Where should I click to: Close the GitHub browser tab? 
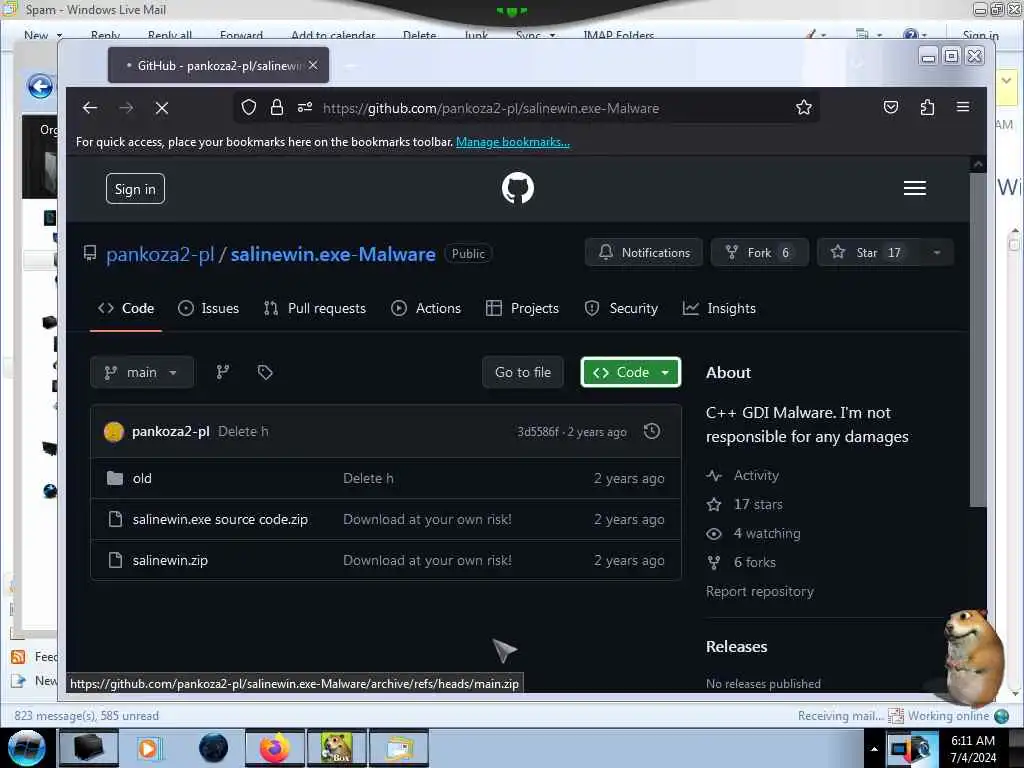(313, 65)
